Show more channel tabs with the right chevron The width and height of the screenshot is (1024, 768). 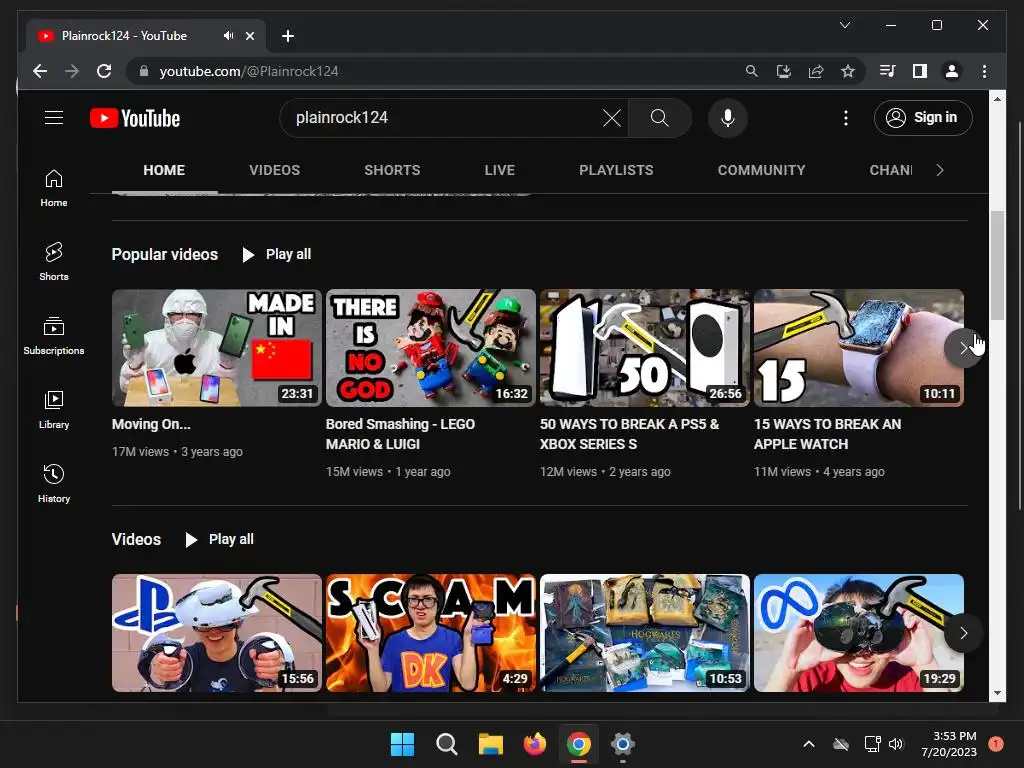click(940, 170)
